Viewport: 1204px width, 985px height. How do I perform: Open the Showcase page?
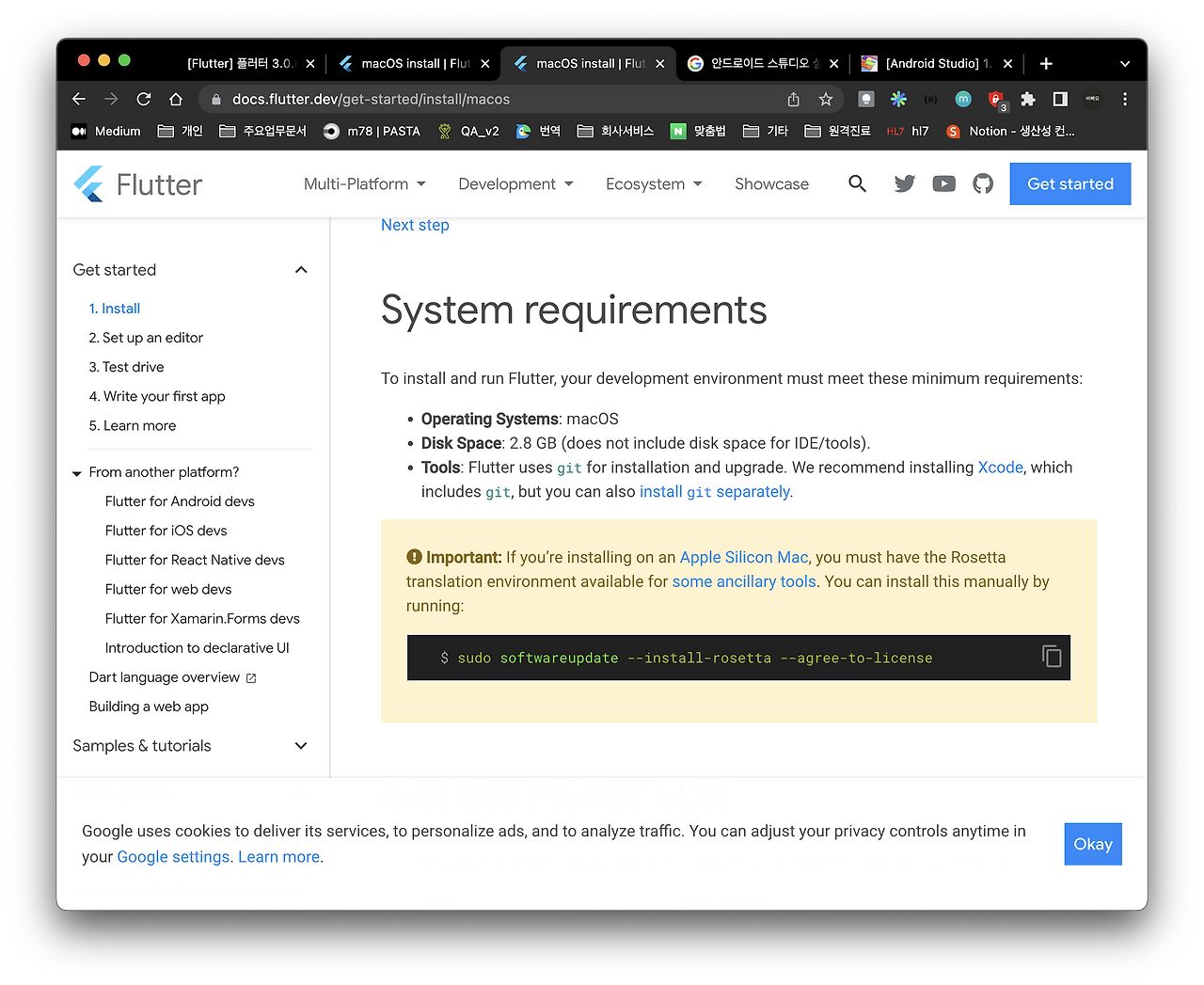point(771,183)
